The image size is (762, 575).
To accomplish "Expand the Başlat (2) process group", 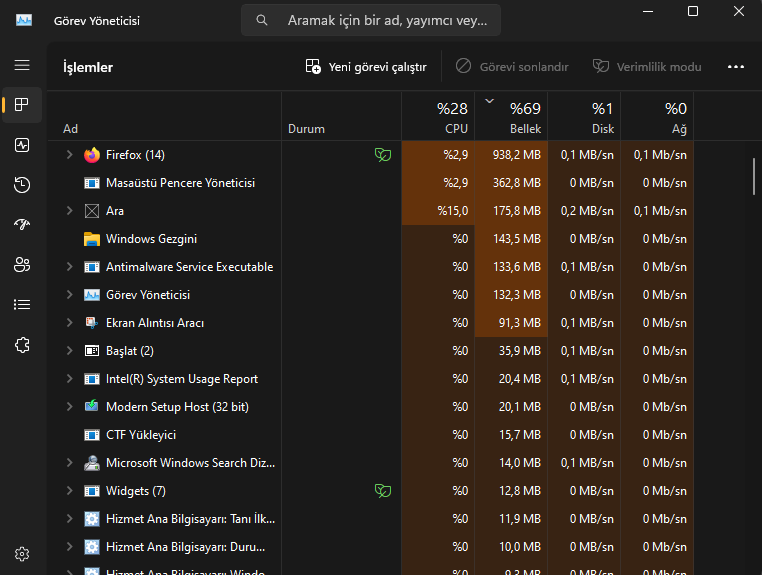I will point(69,351).
